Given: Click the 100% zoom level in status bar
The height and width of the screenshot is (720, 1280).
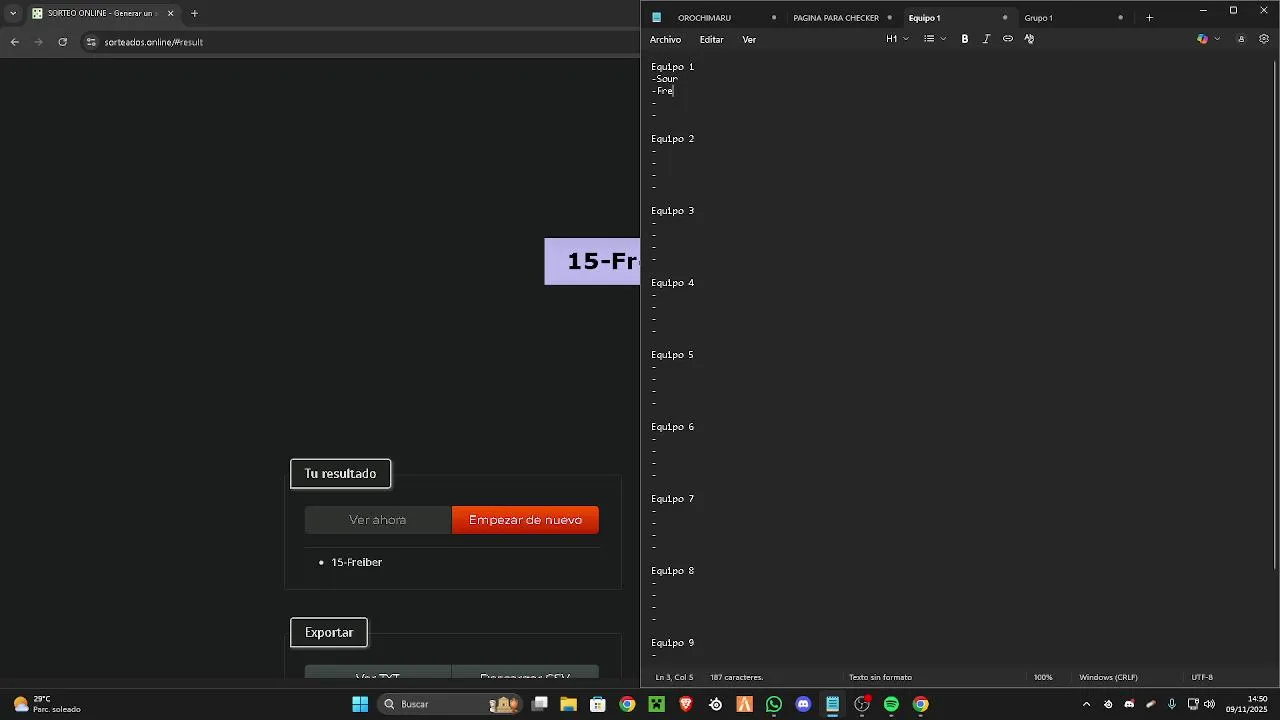Looking at the screenshot, I should click(x=1043, y=677).
